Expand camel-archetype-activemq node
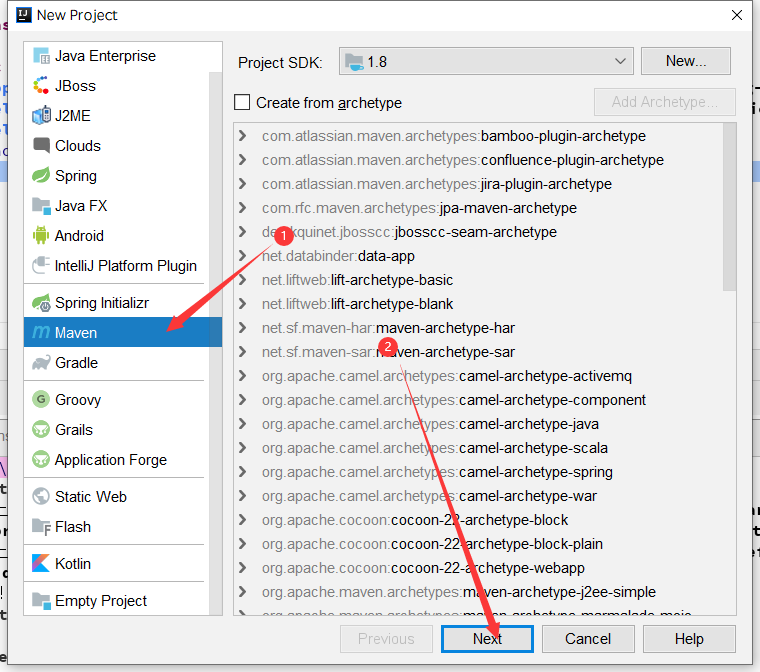760x672 pixels. pyautogui.click(x=242, y=376)
